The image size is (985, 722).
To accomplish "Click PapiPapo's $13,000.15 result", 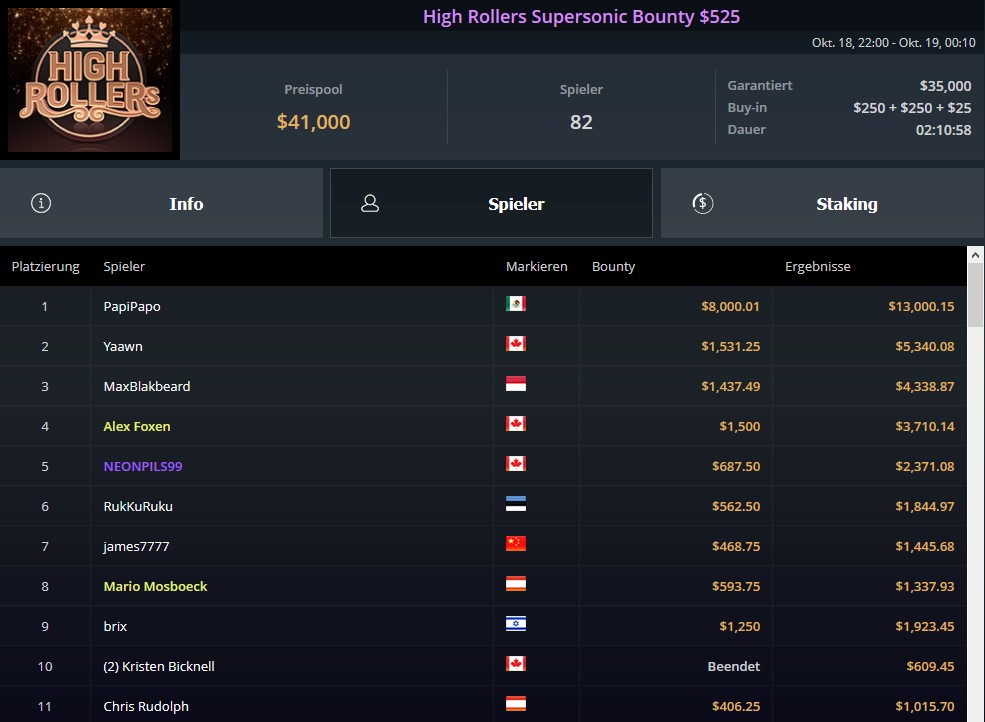I will [x=921, y=307].
